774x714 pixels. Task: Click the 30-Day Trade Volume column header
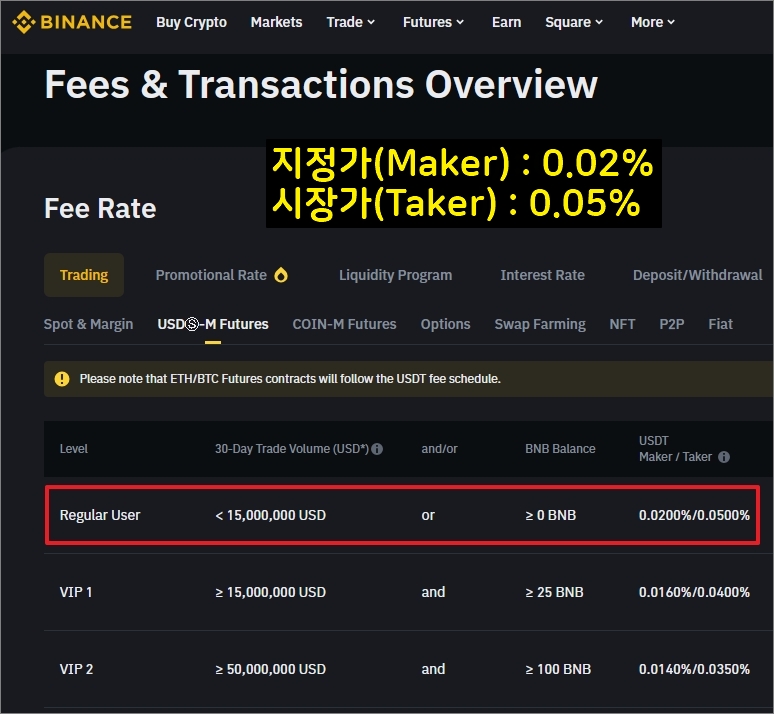pyautogui.click(x=292, y=449)
